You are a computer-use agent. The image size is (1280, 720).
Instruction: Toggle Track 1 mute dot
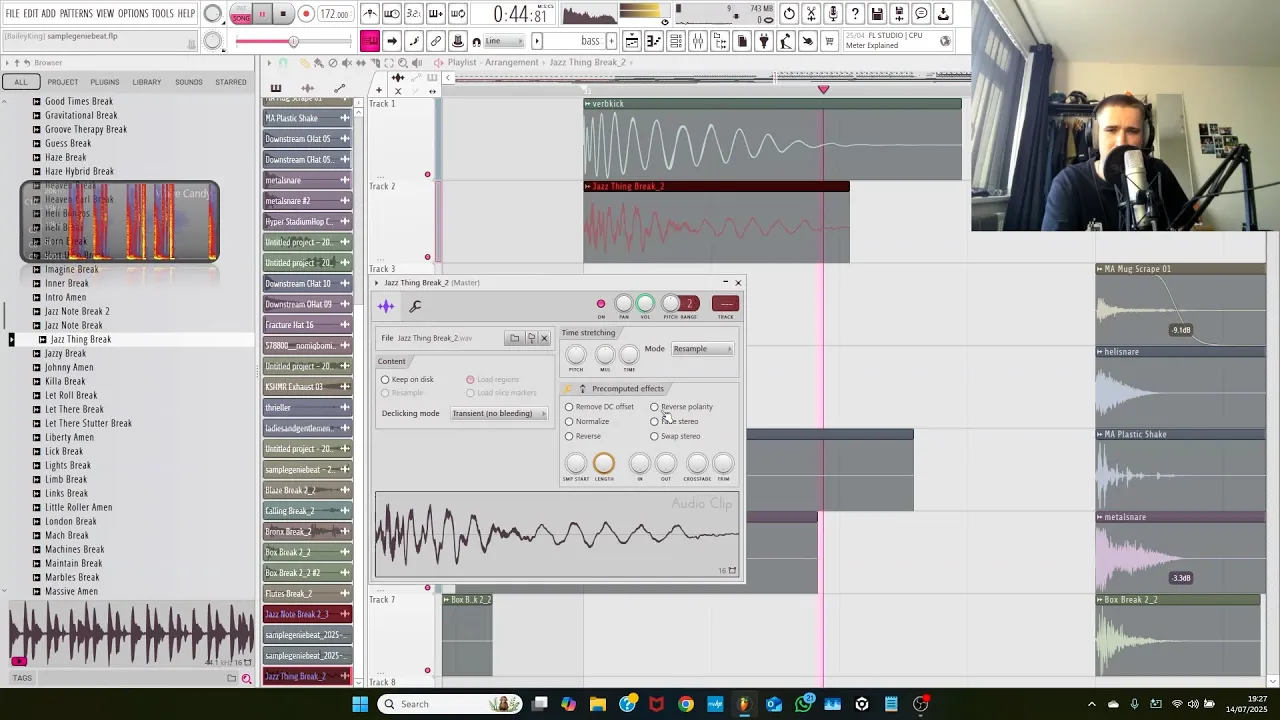click(x=427, y=175)
